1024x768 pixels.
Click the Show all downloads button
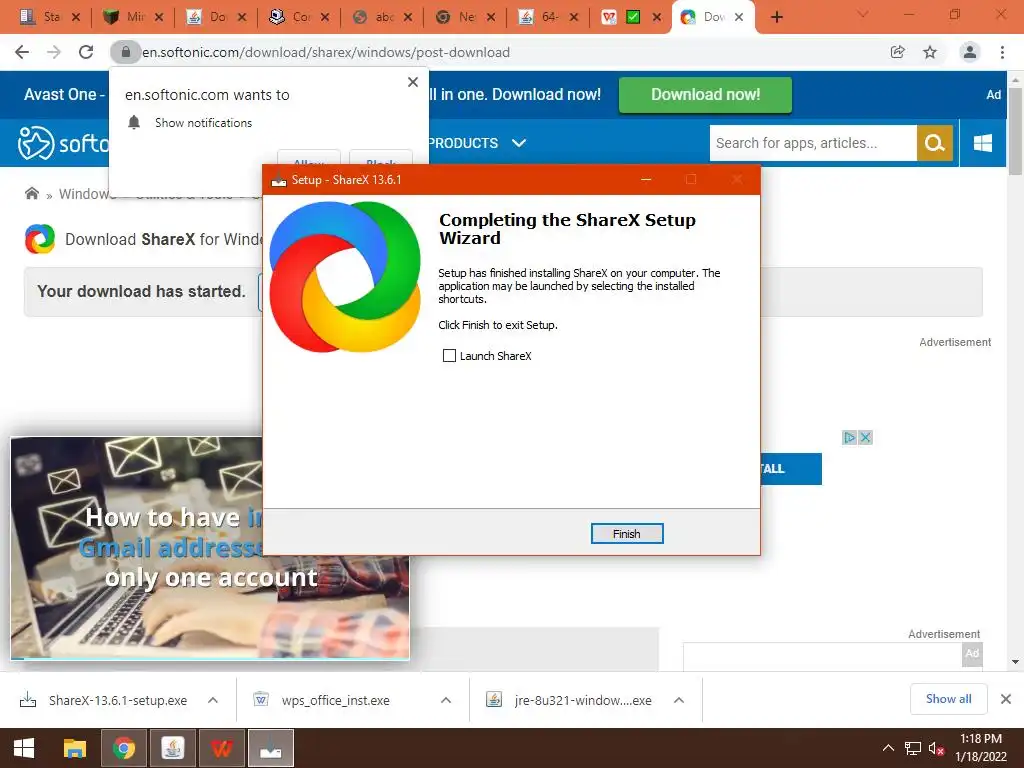(948, 699)
